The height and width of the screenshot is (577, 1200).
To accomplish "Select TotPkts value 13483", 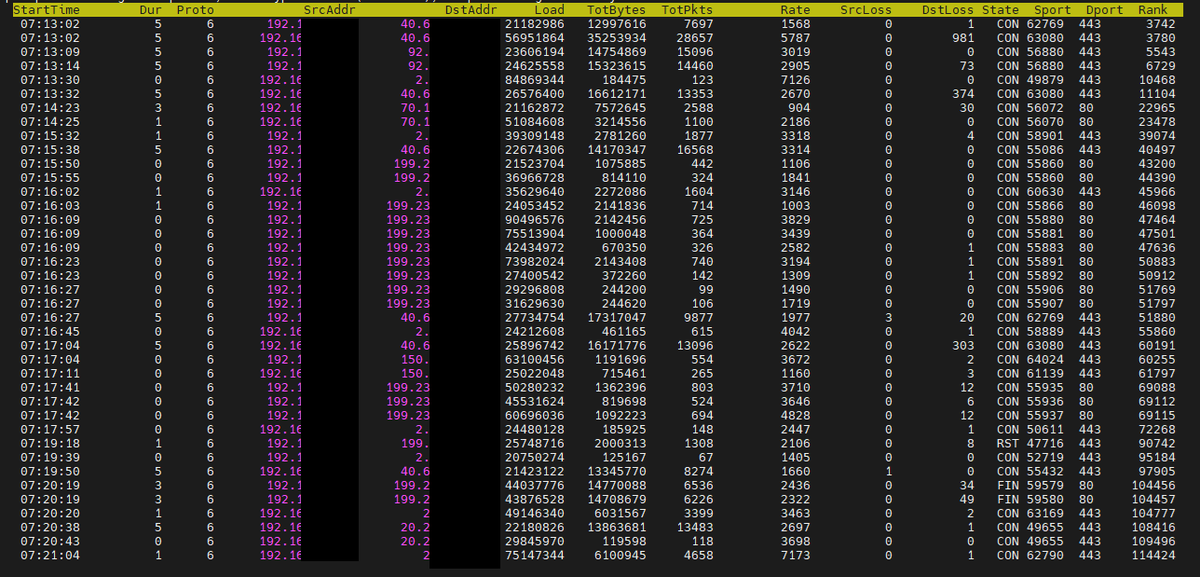I will 694,526.
